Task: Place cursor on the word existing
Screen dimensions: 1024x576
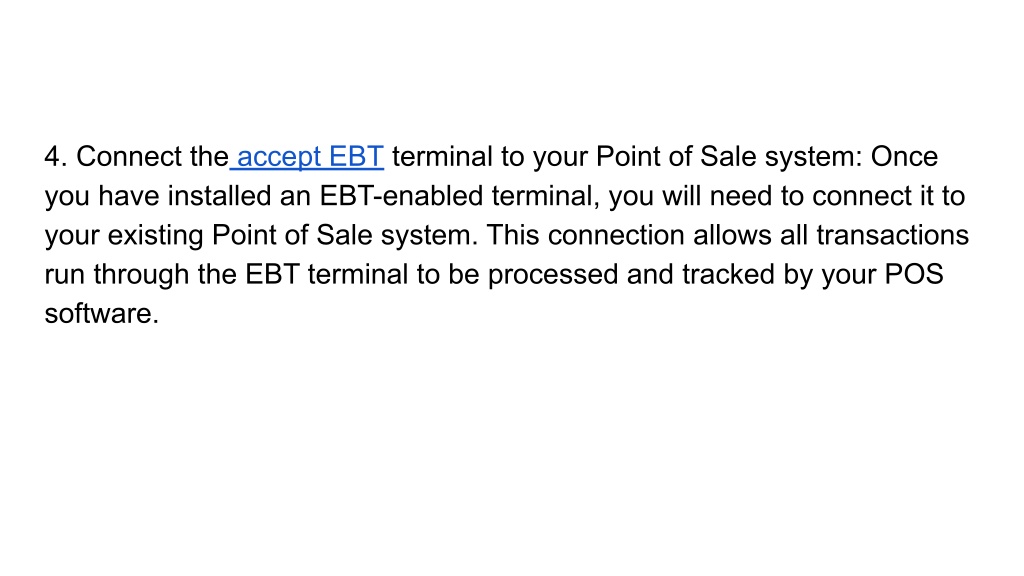Action: point(155,236)
